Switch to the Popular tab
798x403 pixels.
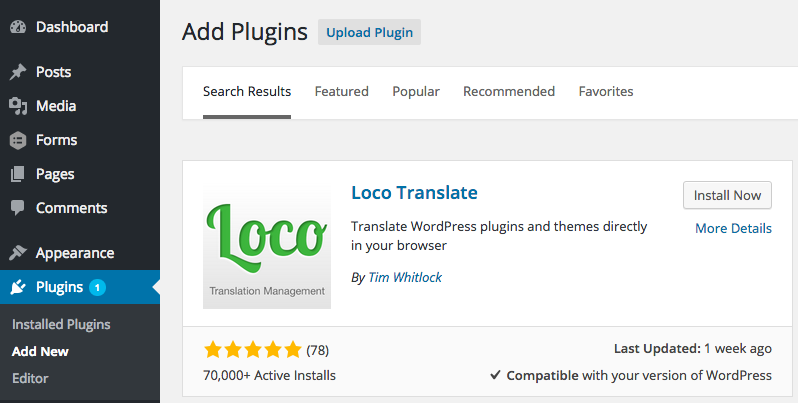click(416, 92)
